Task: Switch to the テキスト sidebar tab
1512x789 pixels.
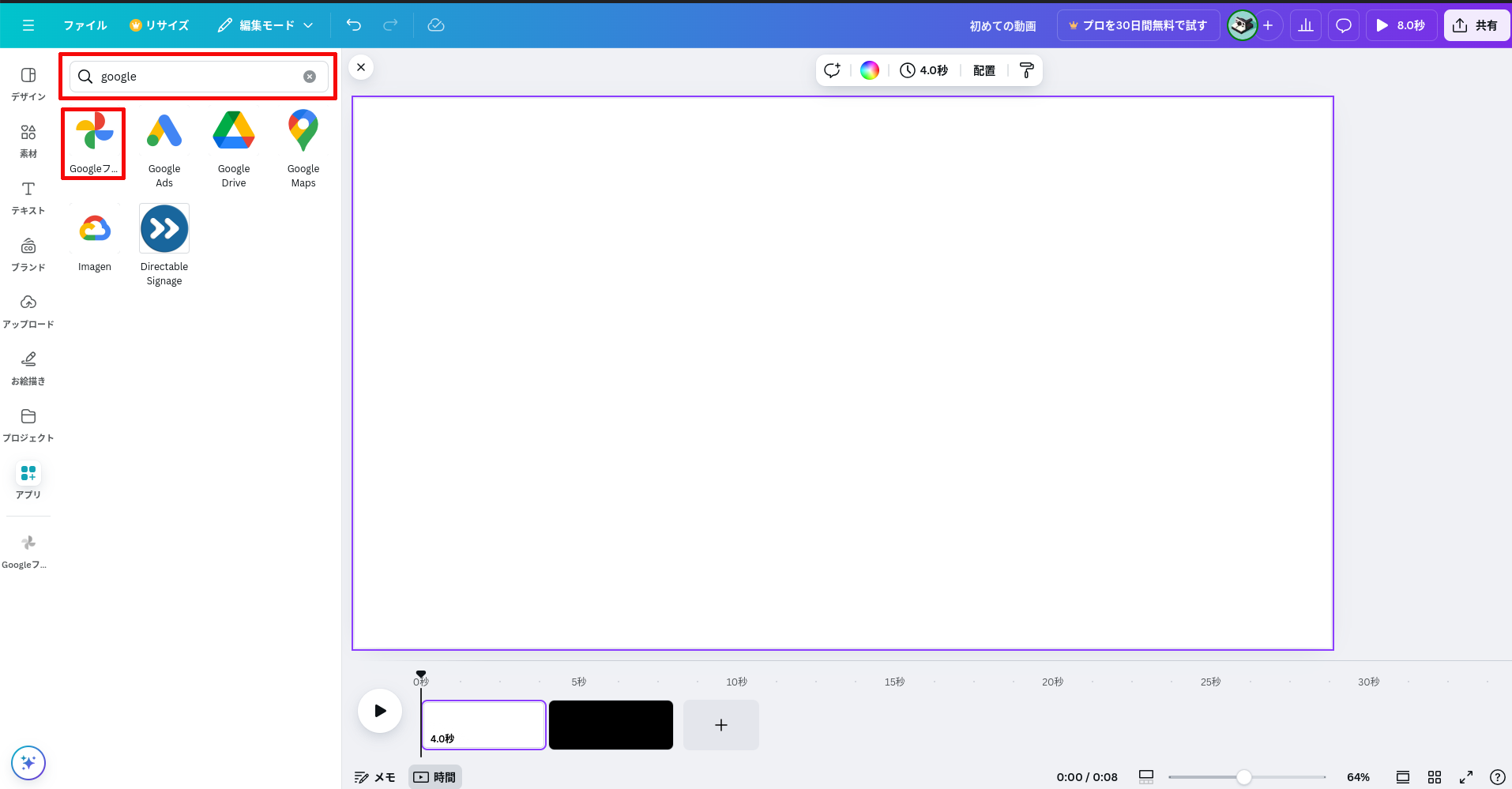Action: pyautogui.click(x=28, y=197)
